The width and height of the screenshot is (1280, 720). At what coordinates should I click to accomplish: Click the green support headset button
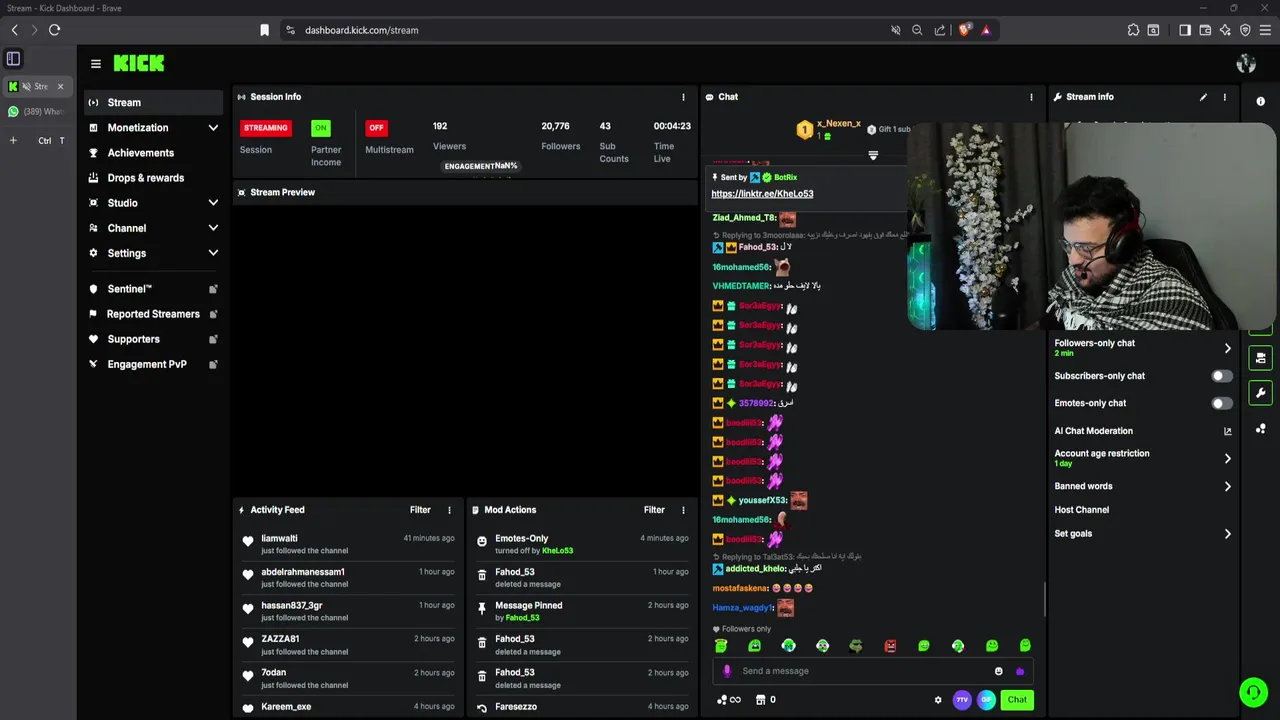pyautogui.click(x=1253, y=692)
